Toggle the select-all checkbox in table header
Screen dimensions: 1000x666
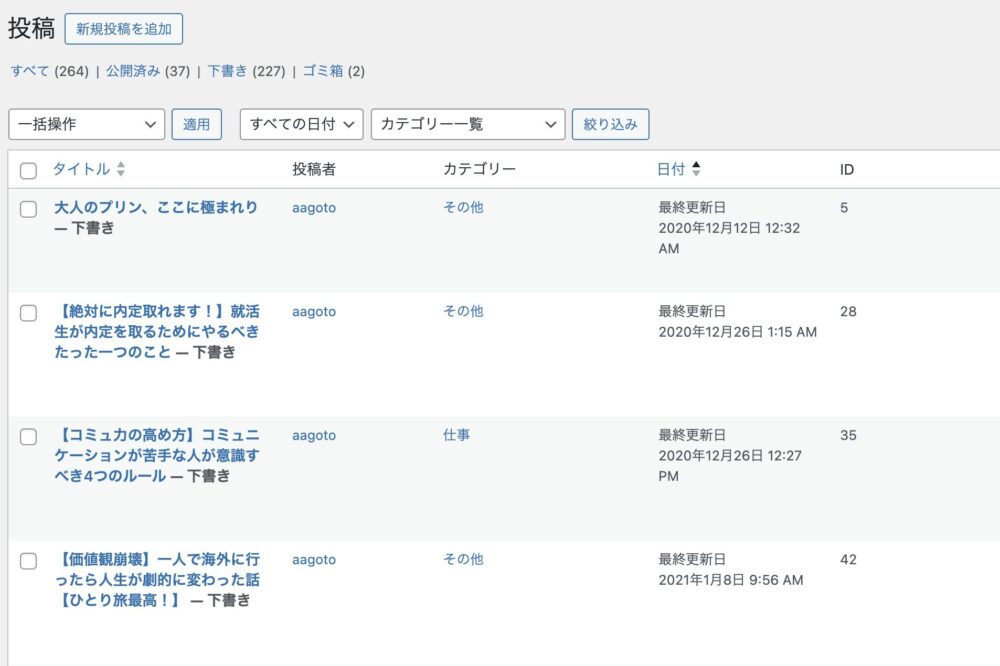pyautogui.click(x=28, y=171)
